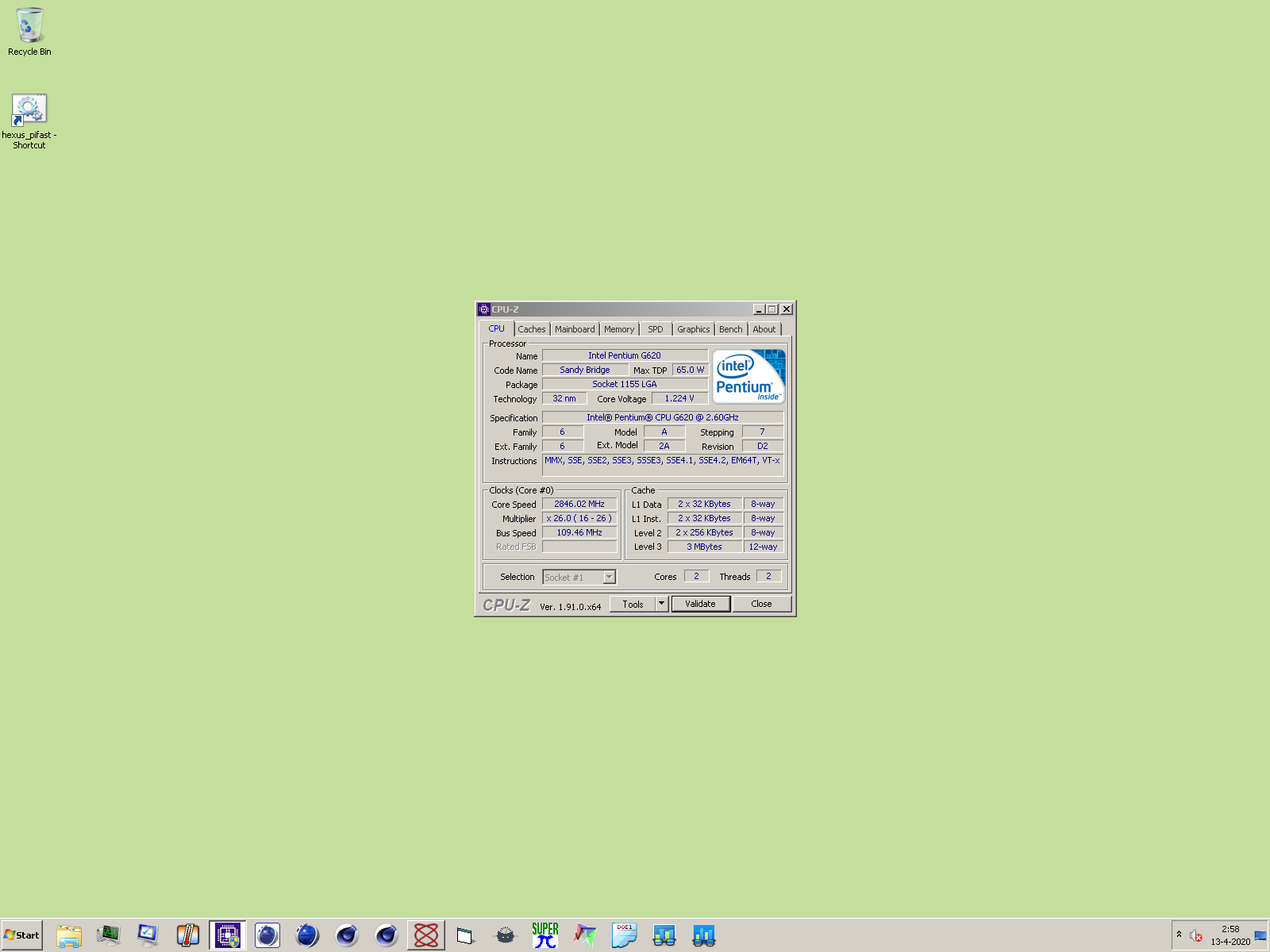Open the Mainboard tab

click(575, 329)
